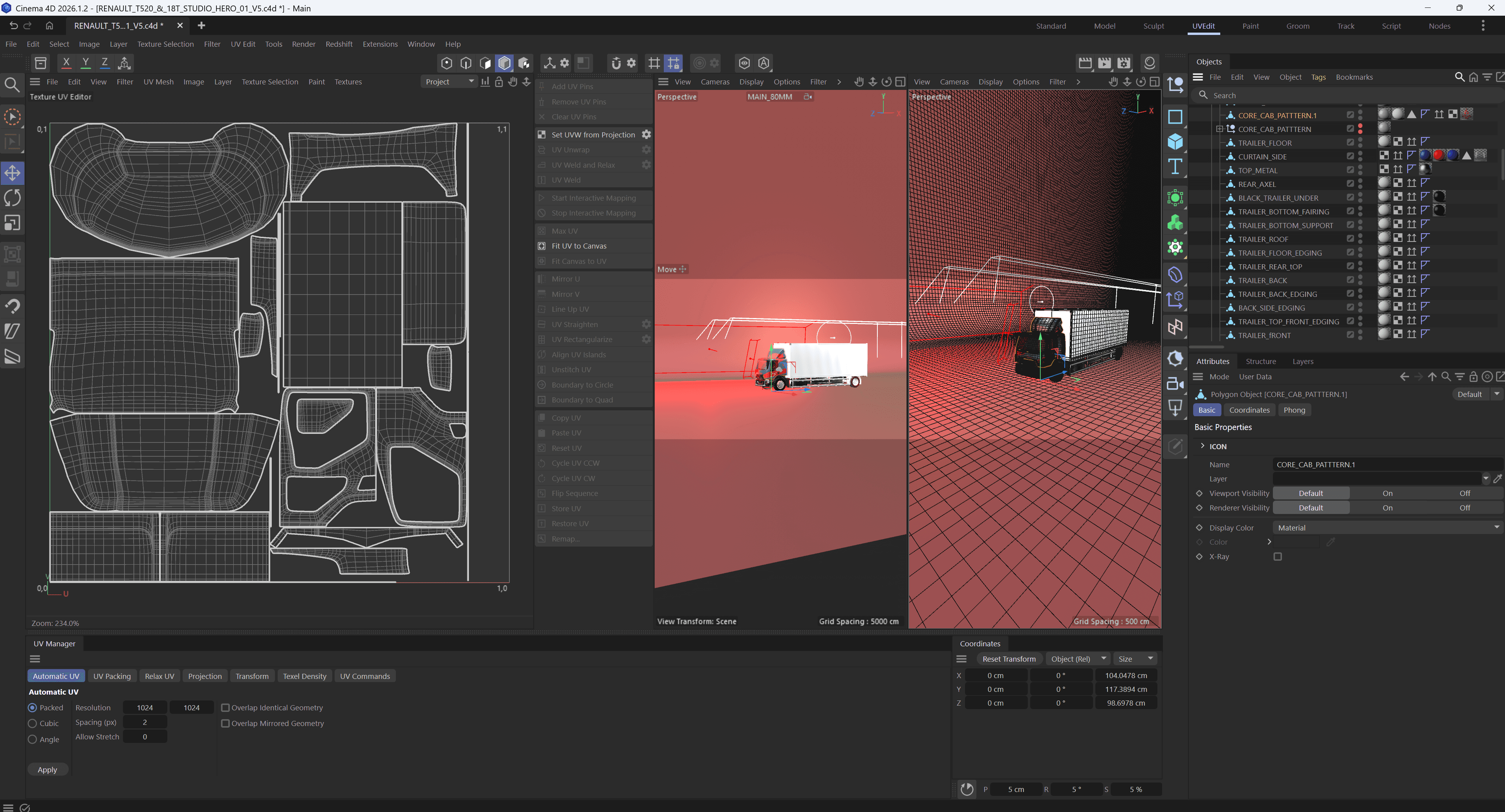1505x812 pixels.
Task: Set Viewport Visibility to Off
Action: pyautogui.click(x=1464, y=493)
